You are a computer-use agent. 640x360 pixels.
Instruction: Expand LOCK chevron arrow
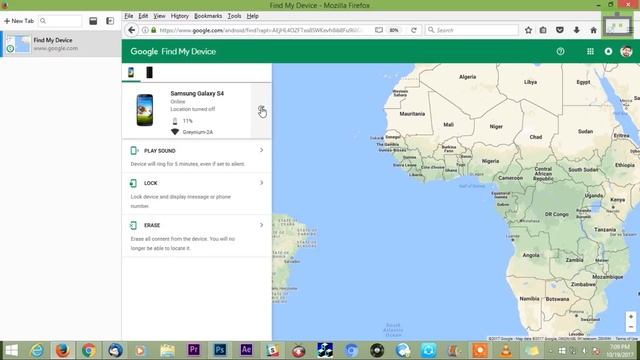coord(262,183)
